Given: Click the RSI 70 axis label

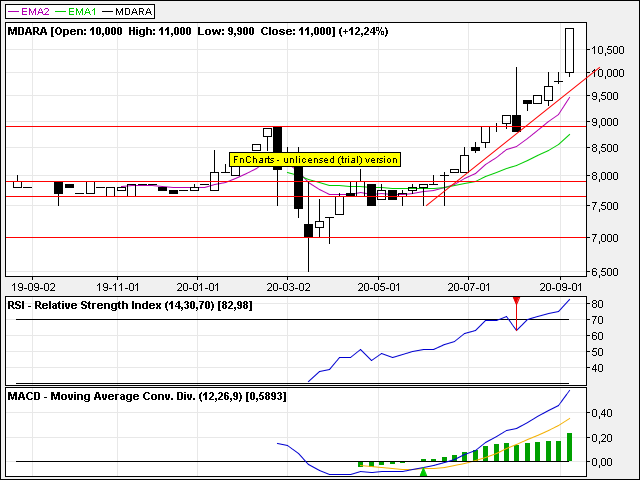Looking at the screenshot, I should tap(597, 320).
